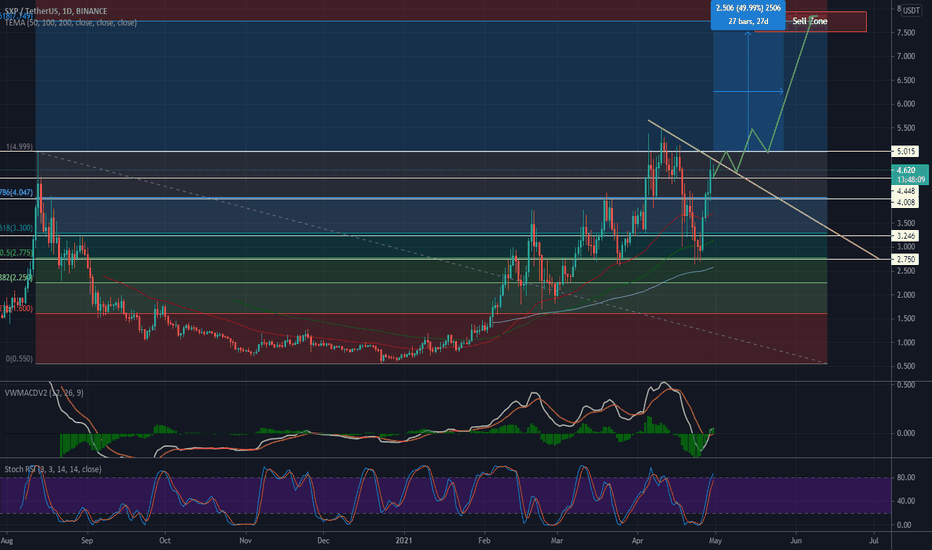The image size is (932, 550).
Task: Select the Fibonacci level label 0(0.550)
Action: pos(19,359)
